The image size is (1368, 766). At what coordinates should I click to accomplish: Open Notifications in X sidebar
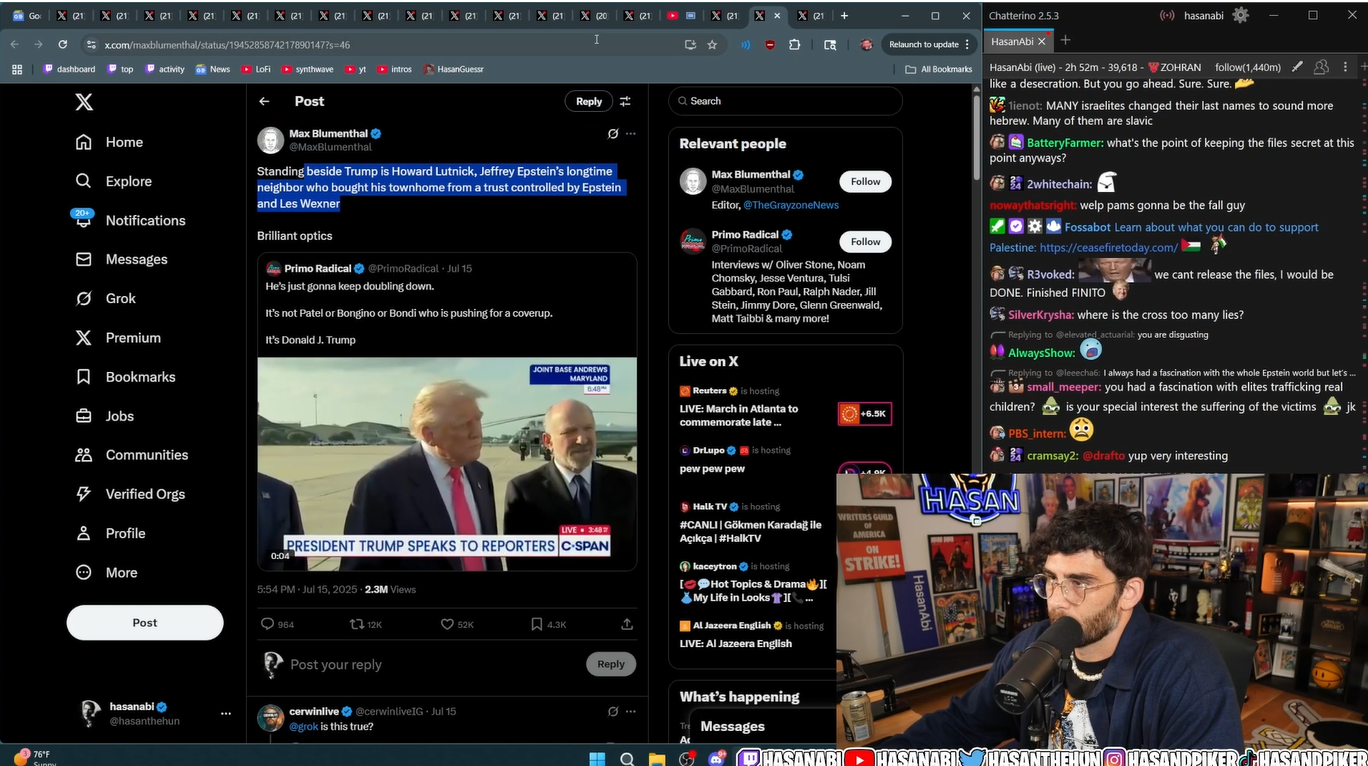130,220
